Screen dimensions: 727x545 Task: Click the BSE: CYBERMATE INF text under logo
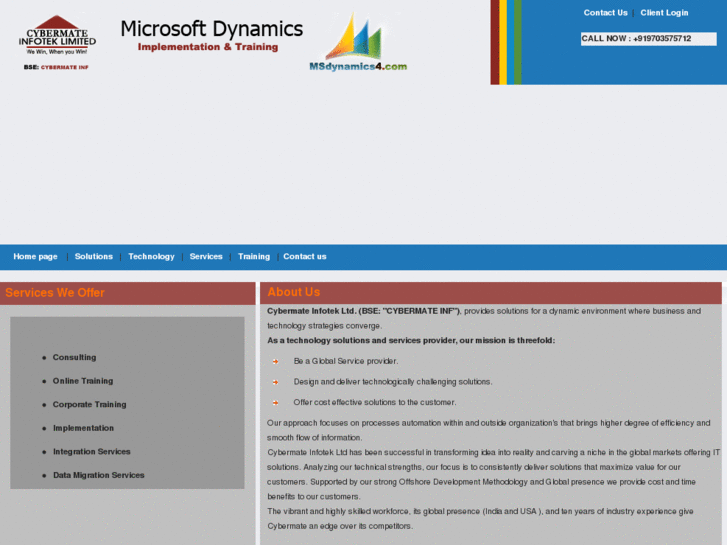pyautogui.click(x=56, y=67)
